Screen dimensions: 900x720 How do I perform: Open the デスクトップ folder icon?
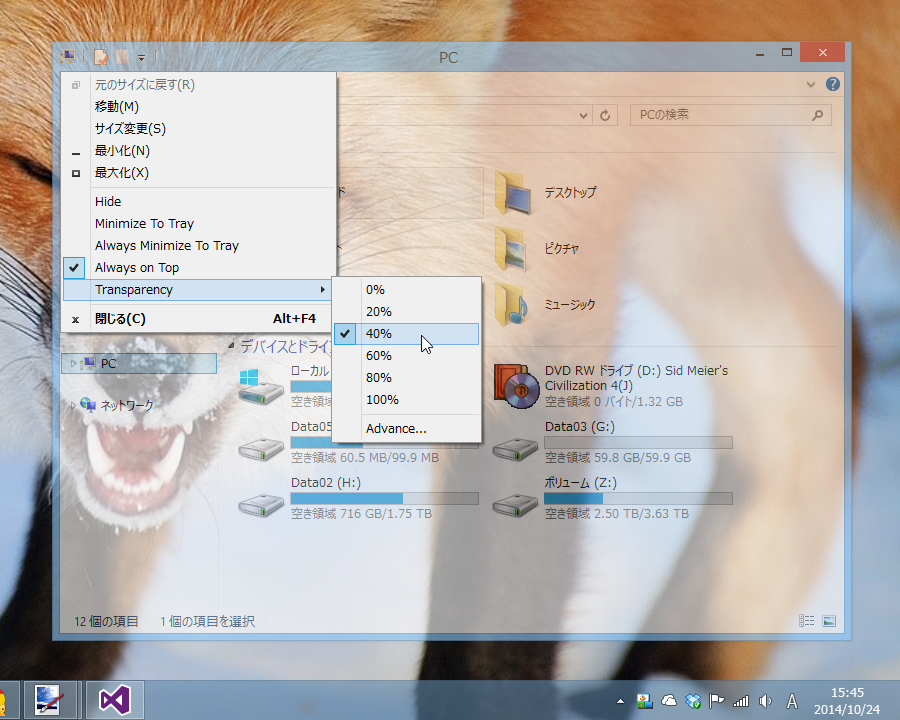513,192
